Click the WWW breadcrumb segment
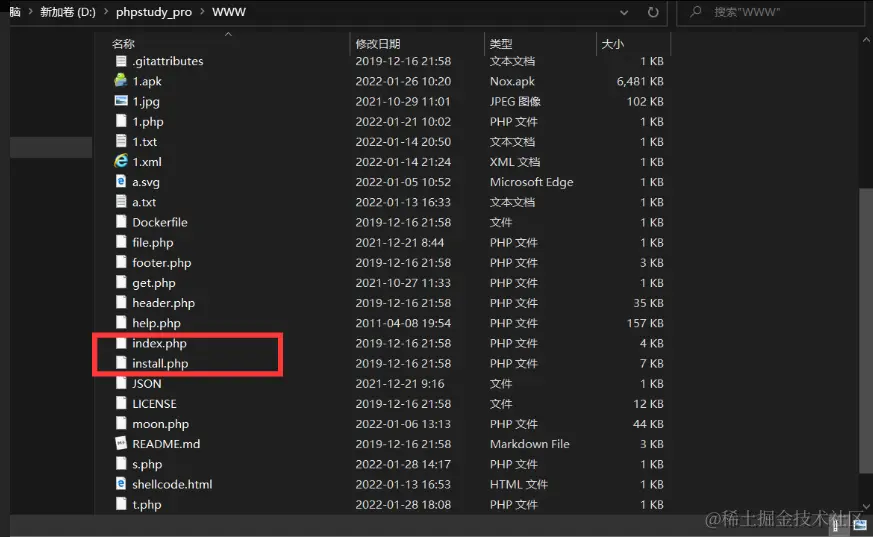This screenshot has height=537, width=873. (229, 12)
